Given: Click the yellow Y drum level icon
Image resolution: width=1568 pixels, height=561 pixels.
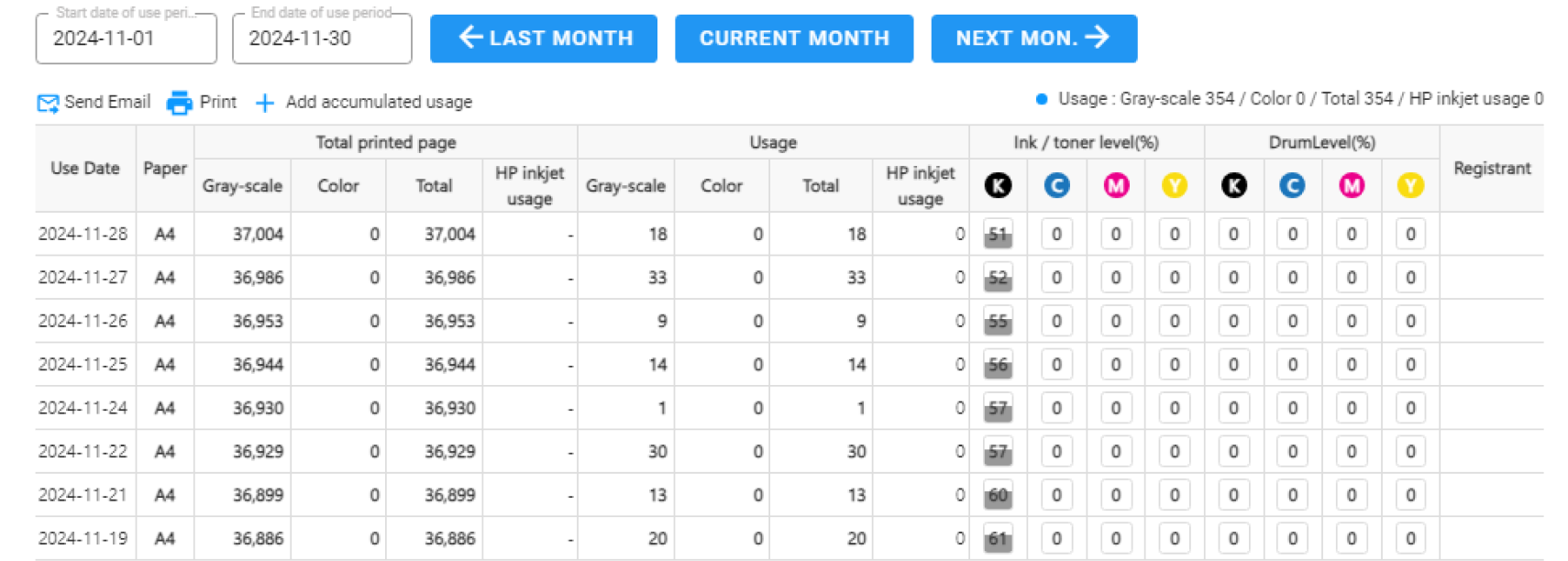Looking at the screenshot, I should 1410,186.
